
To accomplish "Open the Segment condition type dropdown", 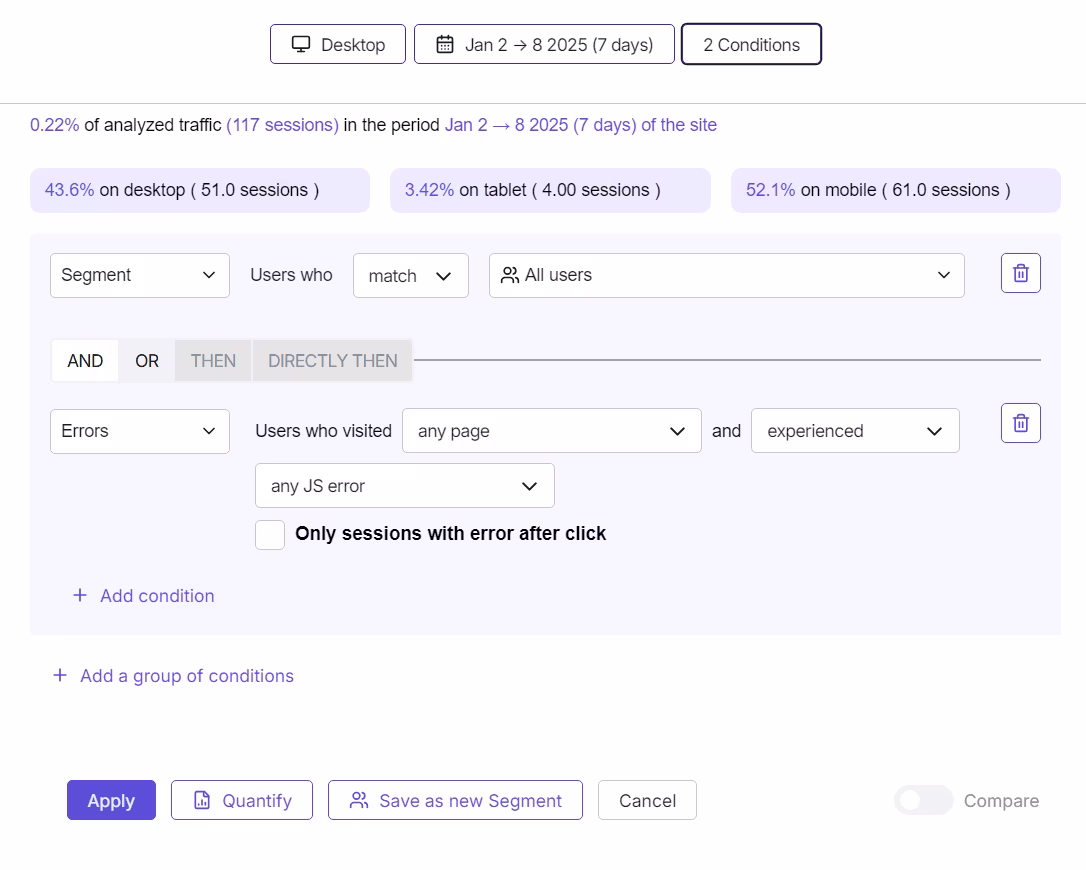I will click(140, 275).
